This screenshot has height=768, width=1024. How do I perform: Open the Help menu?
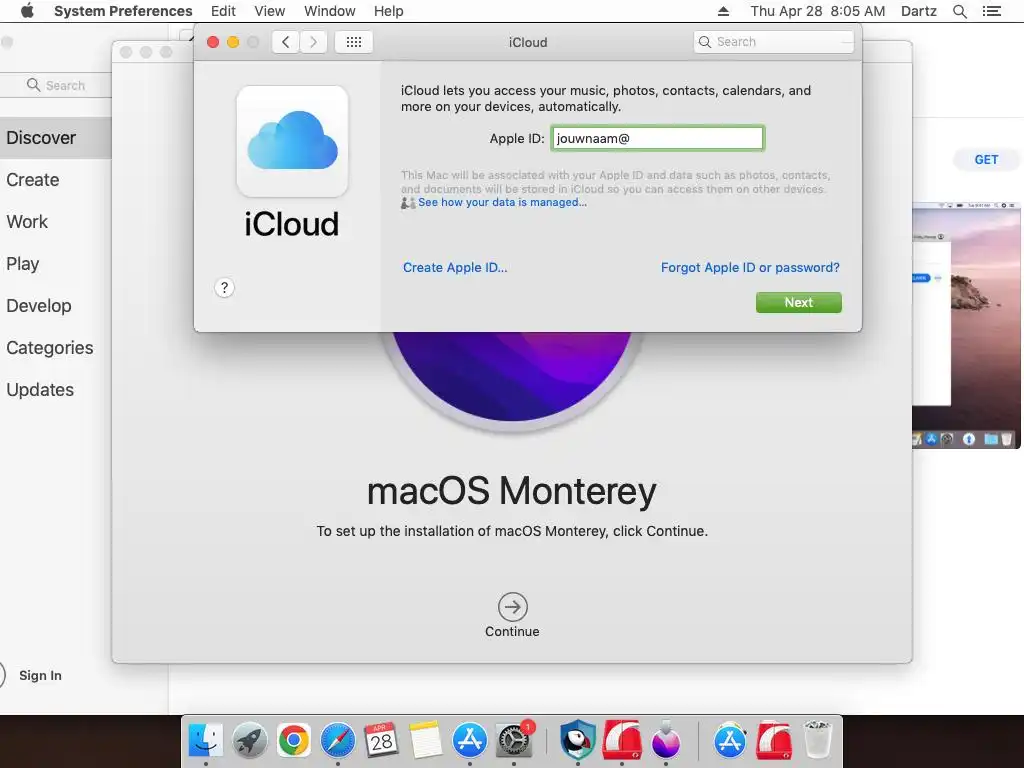[389, 11]
